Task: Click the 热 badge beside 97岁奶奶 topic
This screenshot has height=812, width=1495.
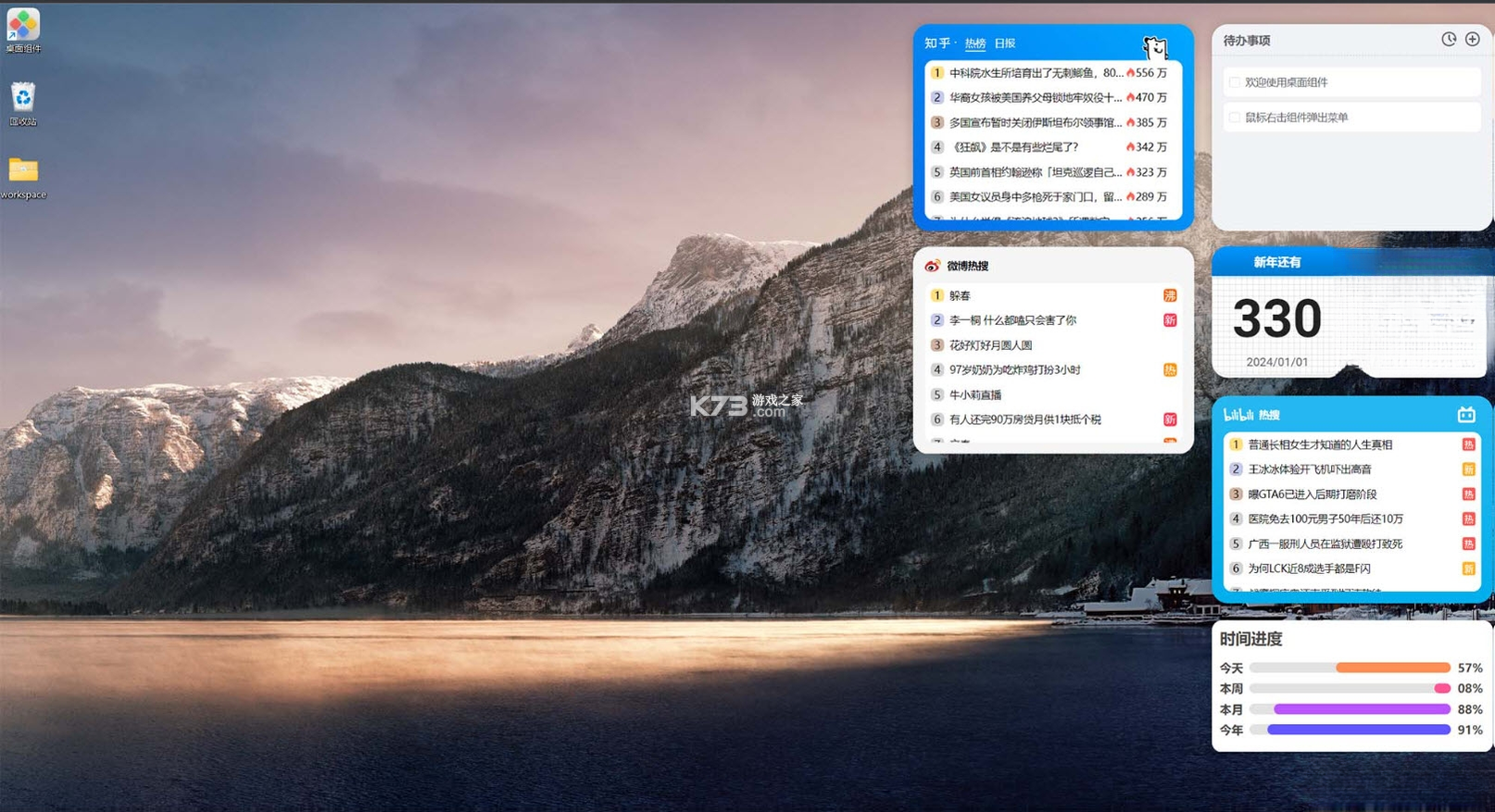Action: (x=1170, y=369)
